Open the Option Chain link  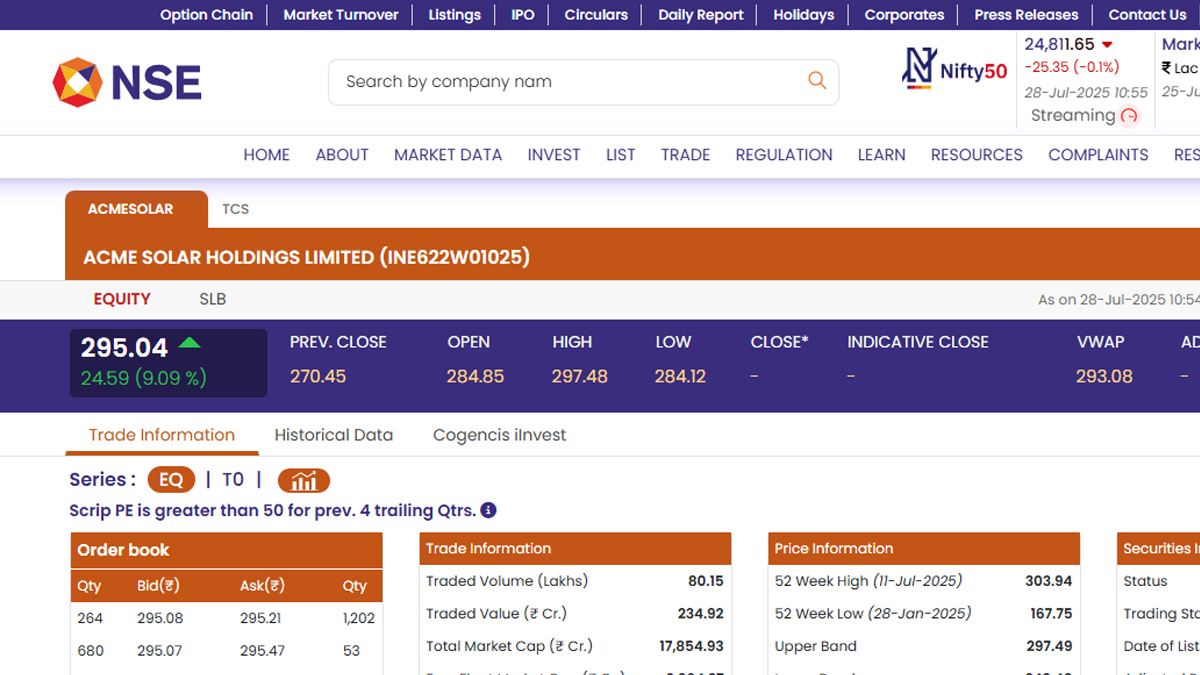click(x=206, y=15)
